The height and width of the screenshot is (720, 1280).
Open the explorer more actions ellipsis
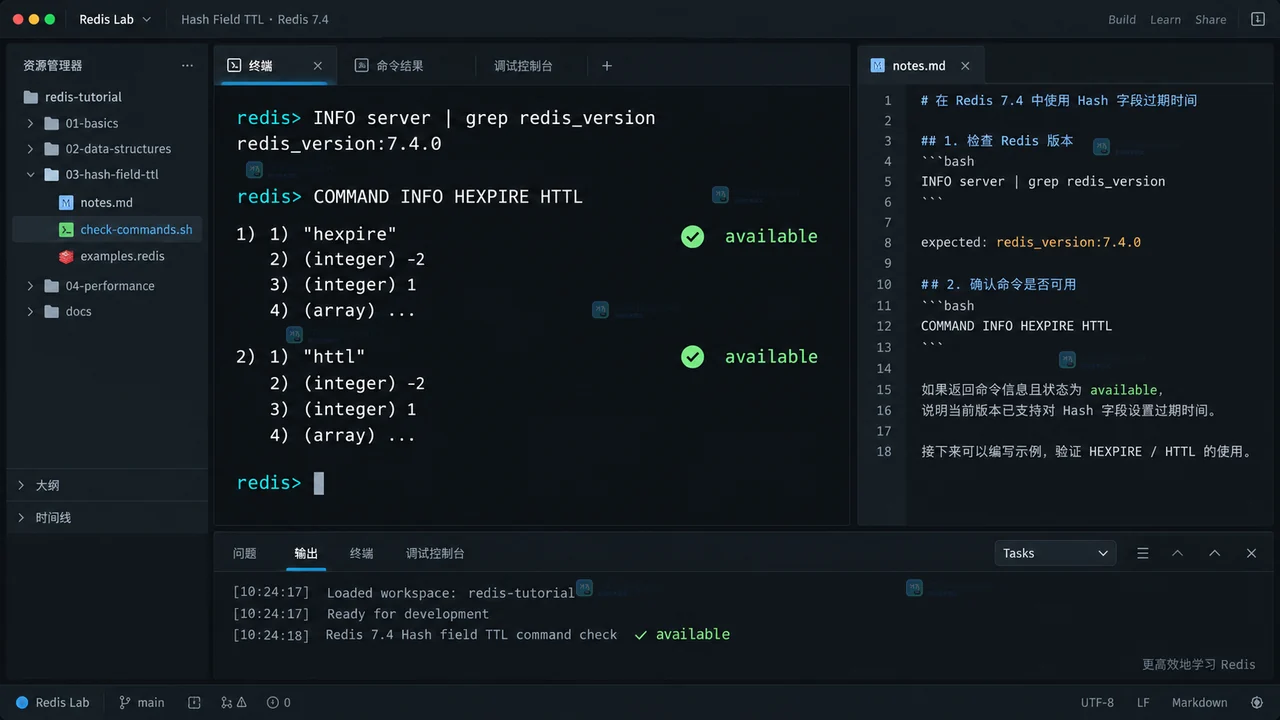tap(187, 66)
